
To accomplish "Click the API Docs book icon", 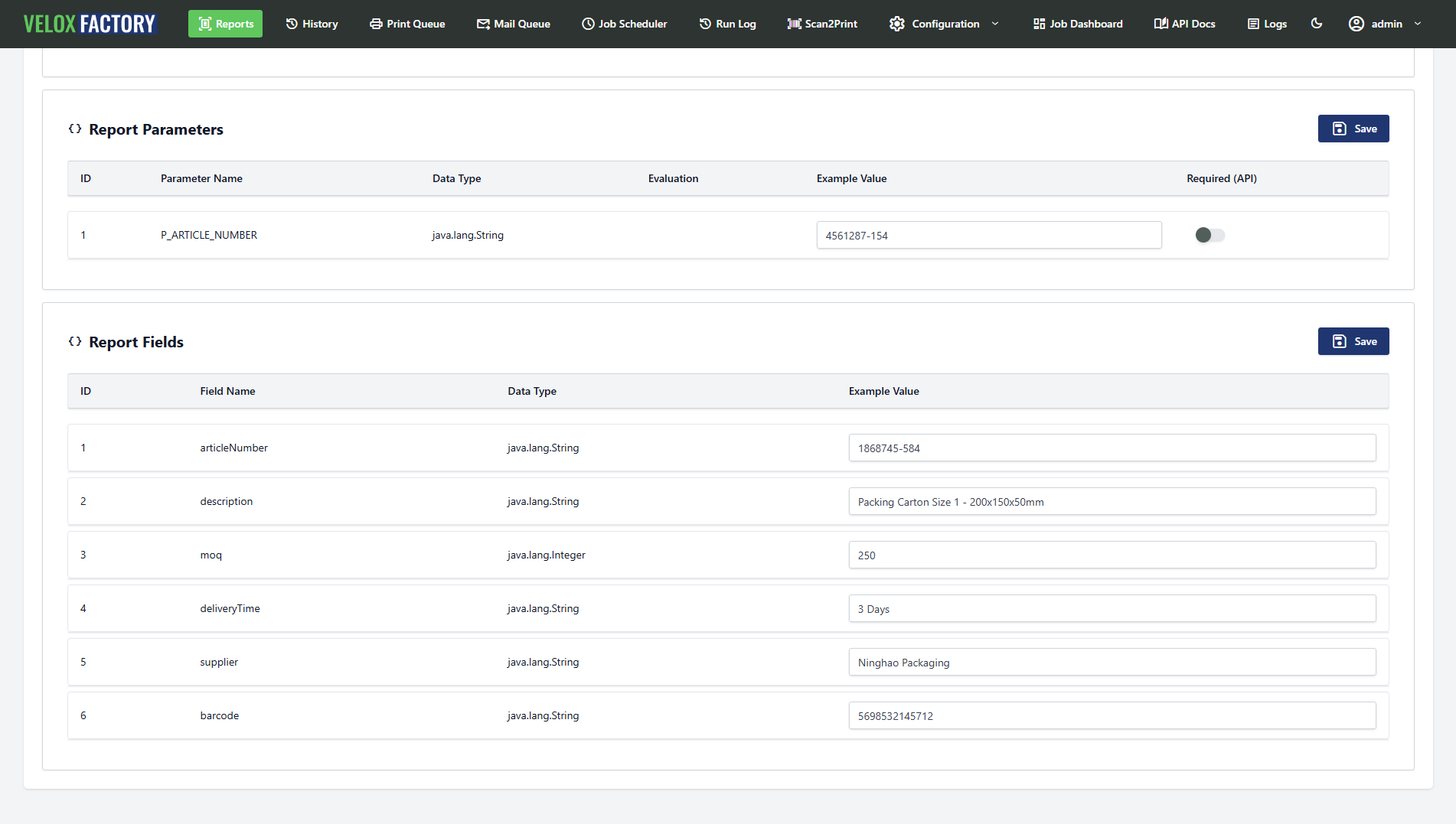I will pyautogui.click(x=1161, y=24).
